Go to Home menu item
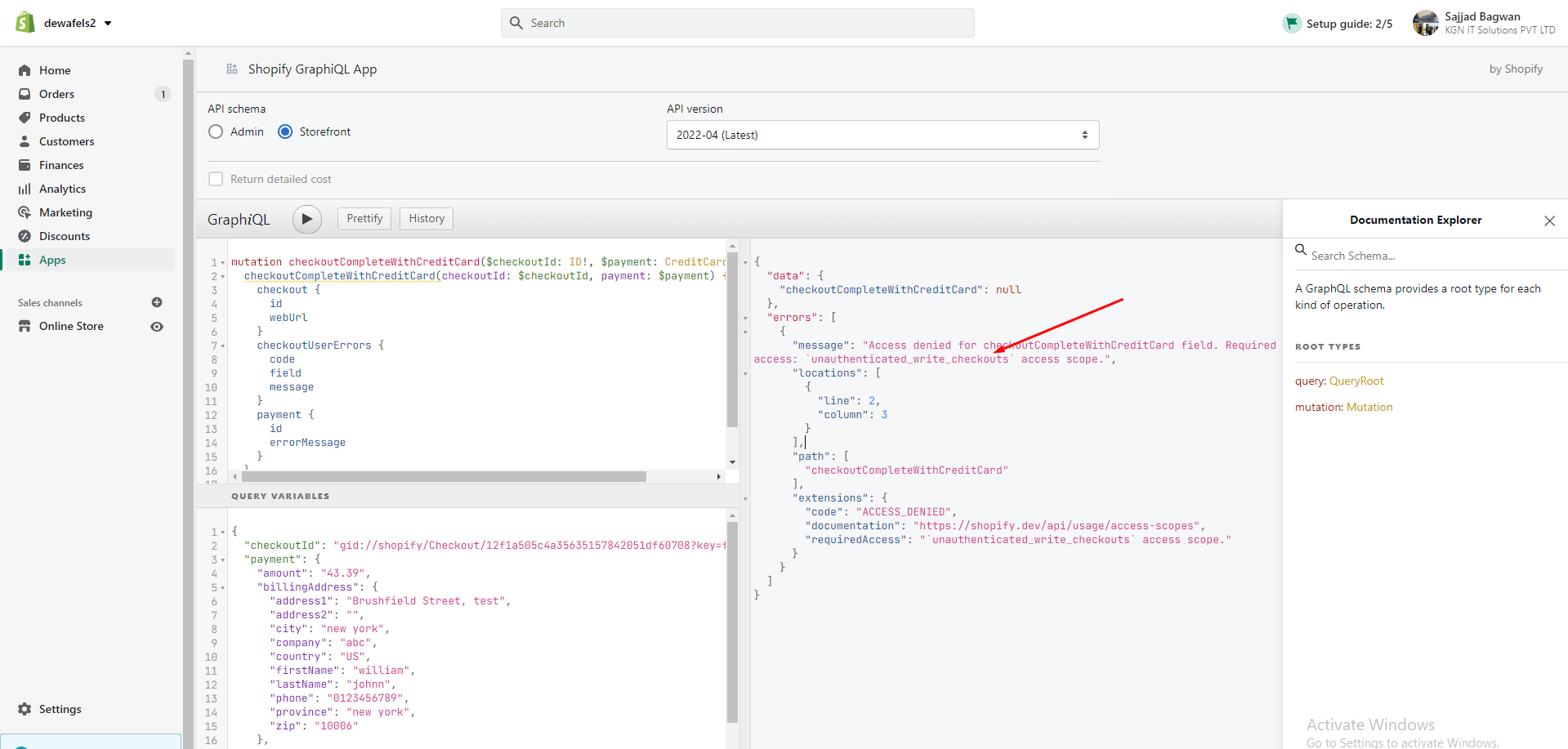1568x749 pixels. pyautogui.click(x=55, y=70)
